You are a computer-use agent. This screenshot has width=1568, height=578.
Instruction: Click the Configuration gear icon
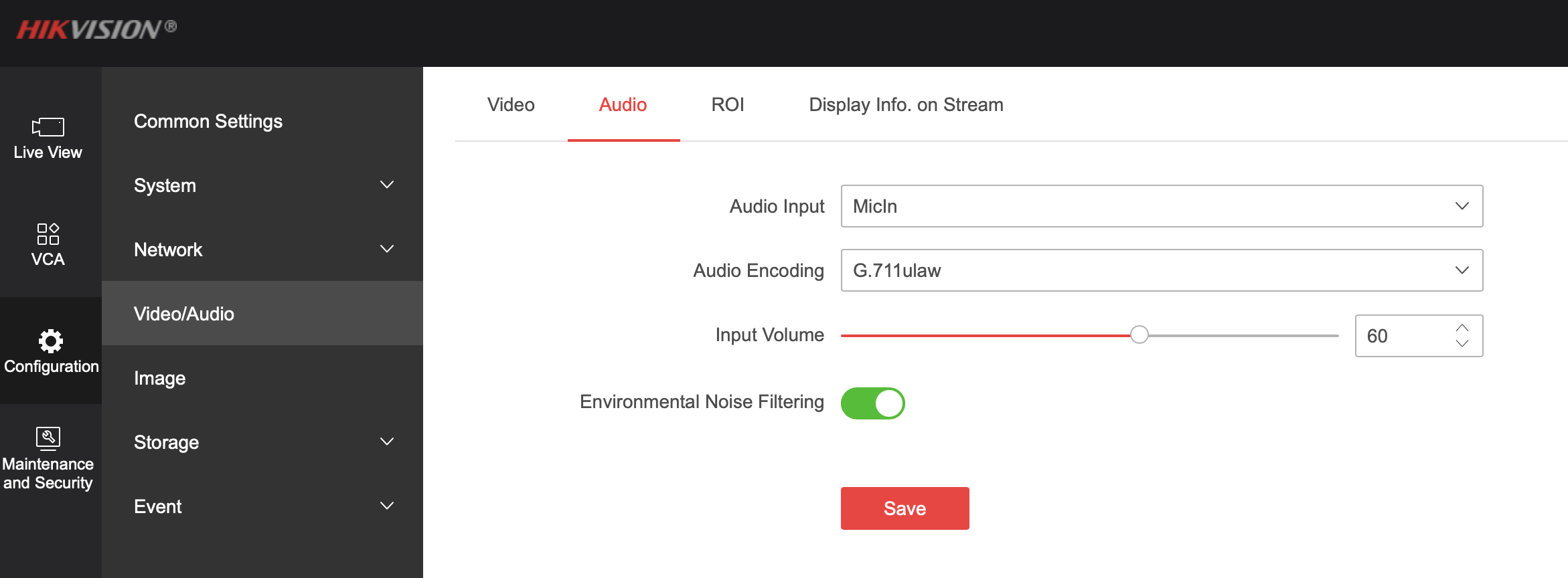point(50,341)
